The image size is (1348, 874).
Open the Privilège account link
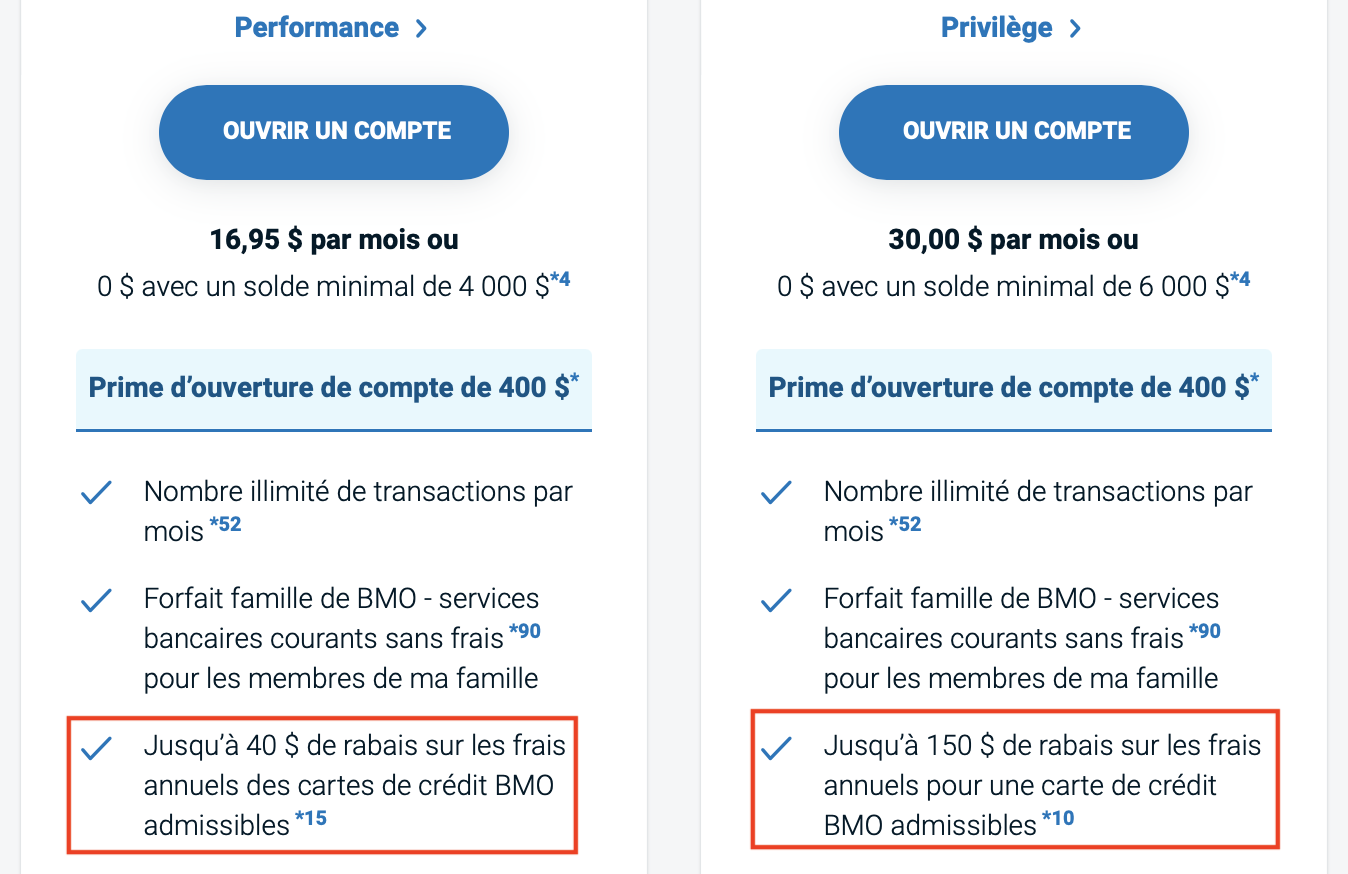(996, 28)
